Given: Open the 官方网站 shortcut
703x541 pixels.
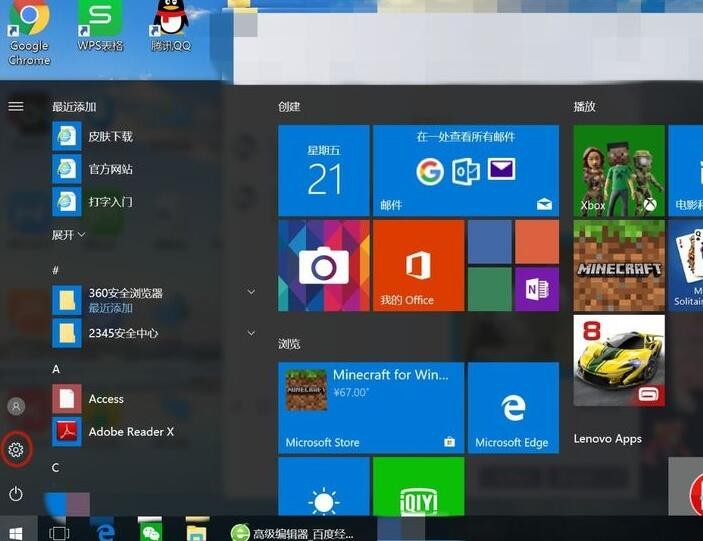Looking at the screenshot, I should pyautogui.click(x=92, y=169).
